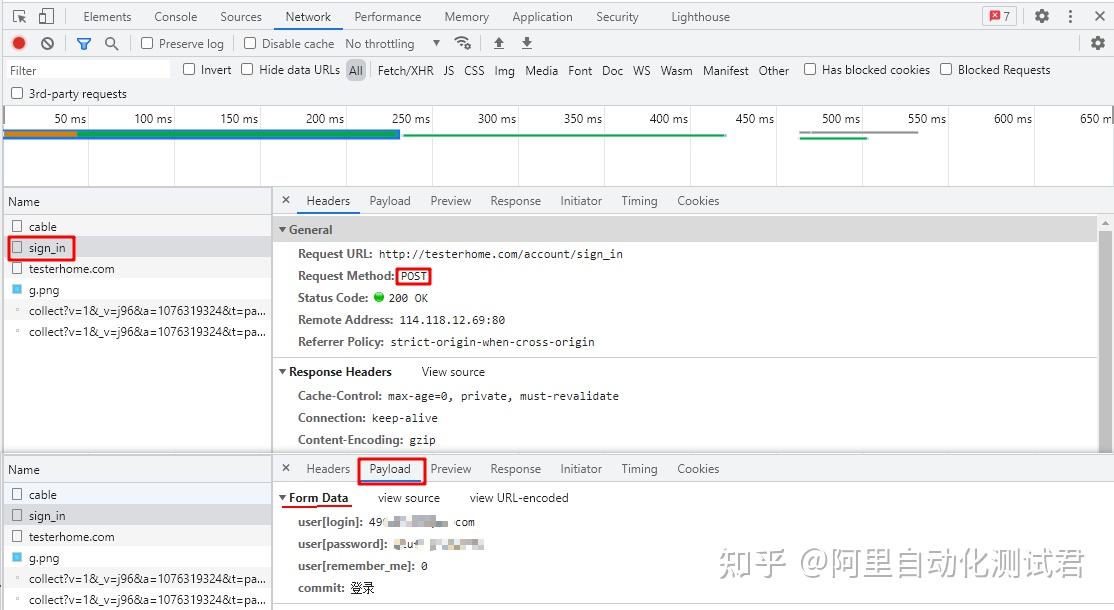The width and height of the screenshot is (1114, 610).
Task: Open the Application panel
Action: (542, 16)
